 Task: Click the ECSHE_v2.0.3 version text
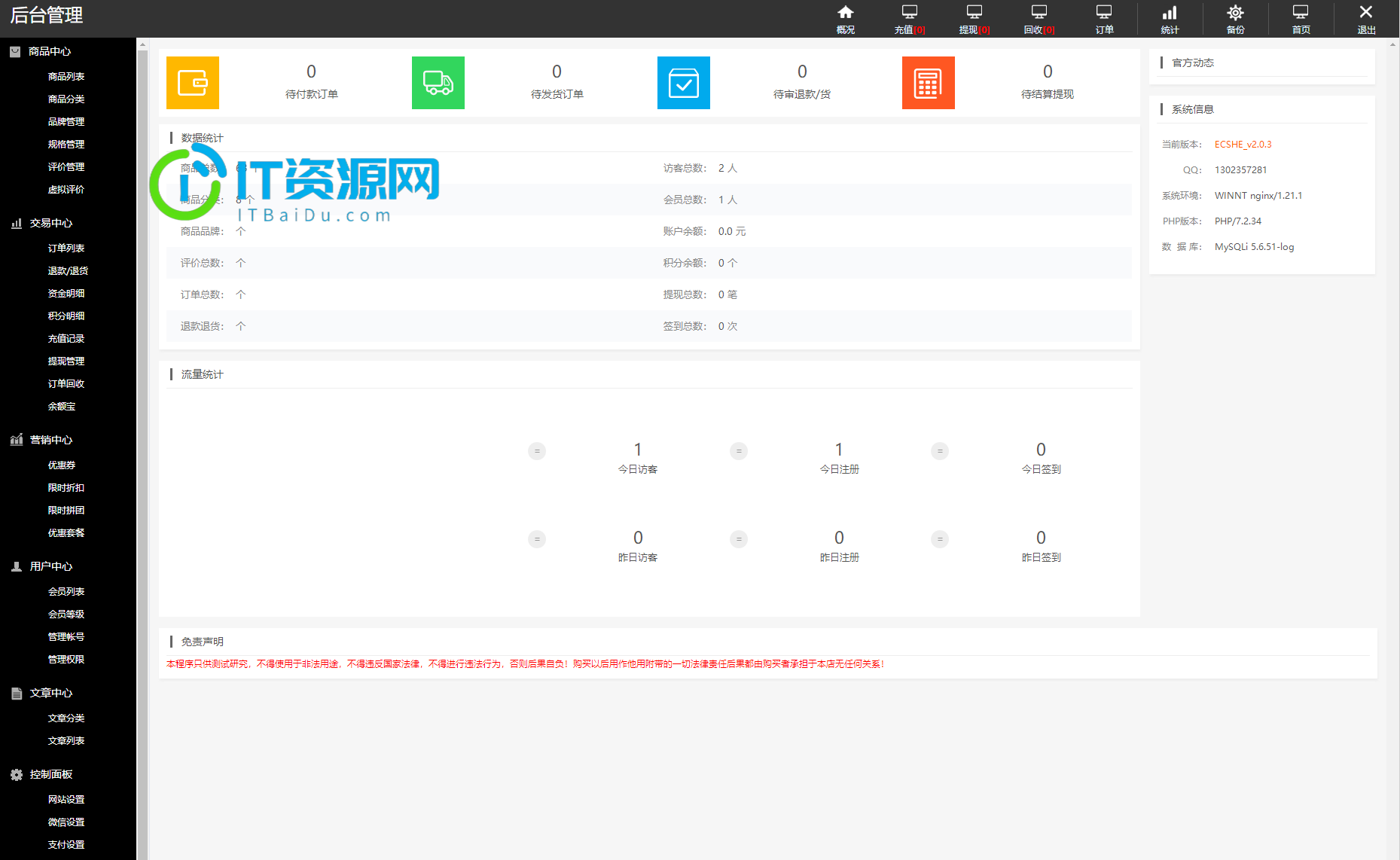pos(1243,145)
